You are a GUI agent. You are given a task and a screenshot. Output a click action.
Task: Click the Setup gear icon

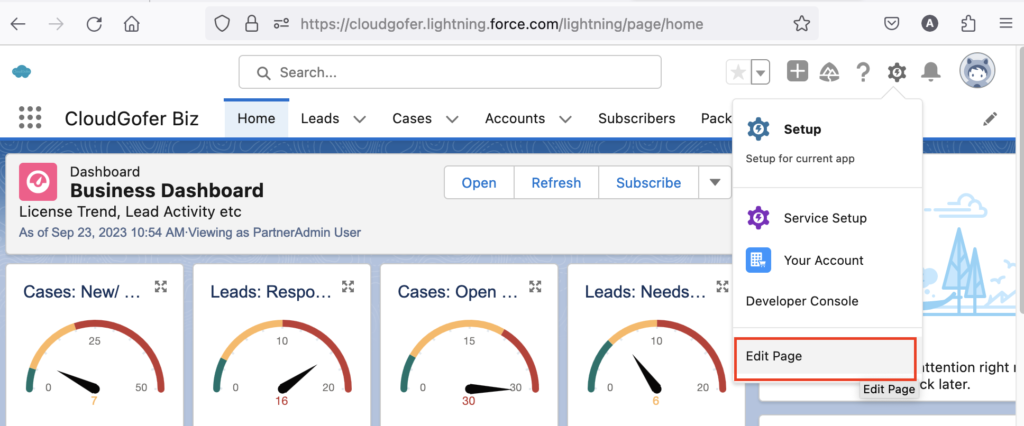pyautogui.click(x=896, y=72)
